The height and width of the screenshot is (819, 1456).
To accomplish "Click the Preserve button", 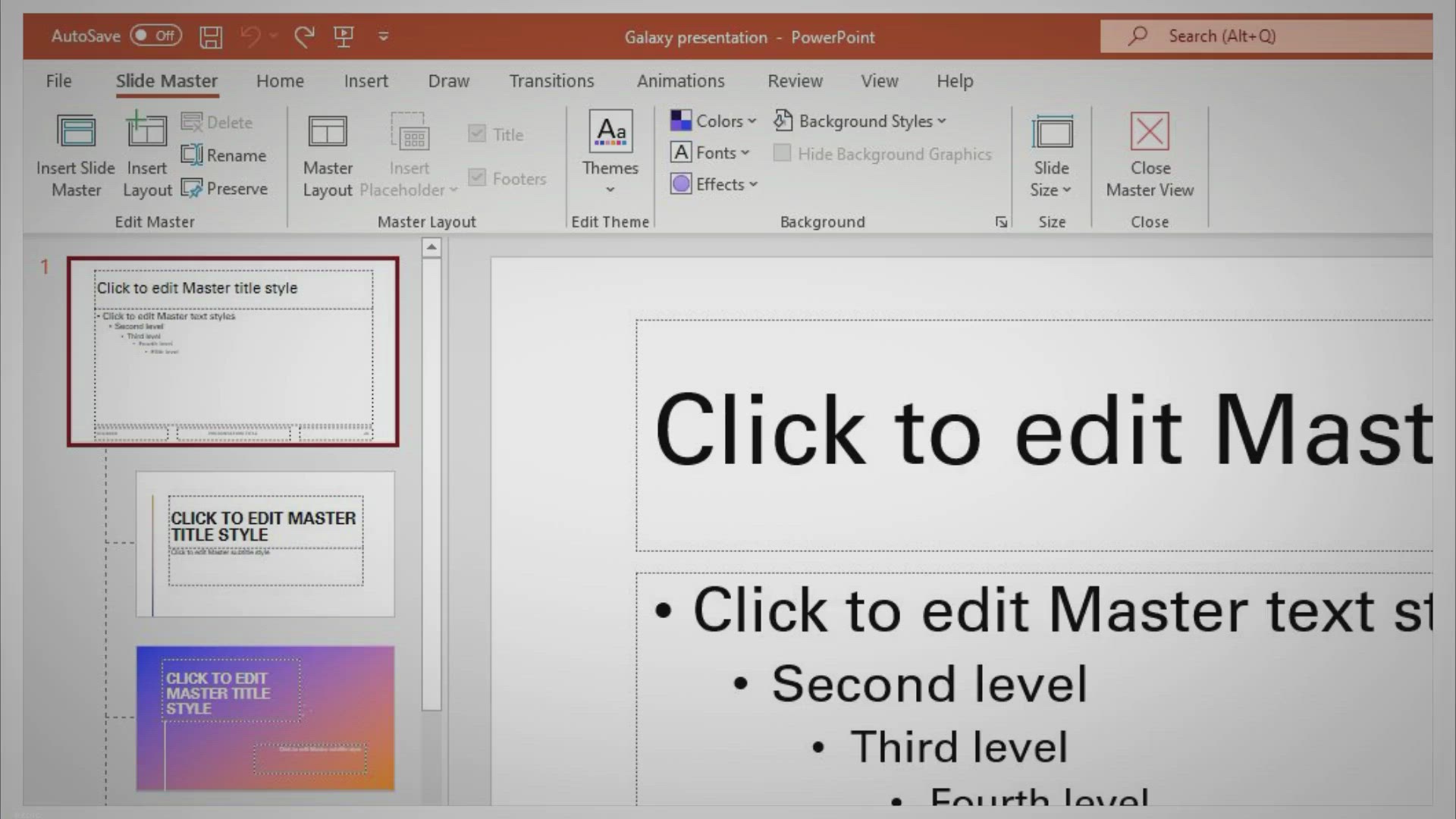I will 224,188.
